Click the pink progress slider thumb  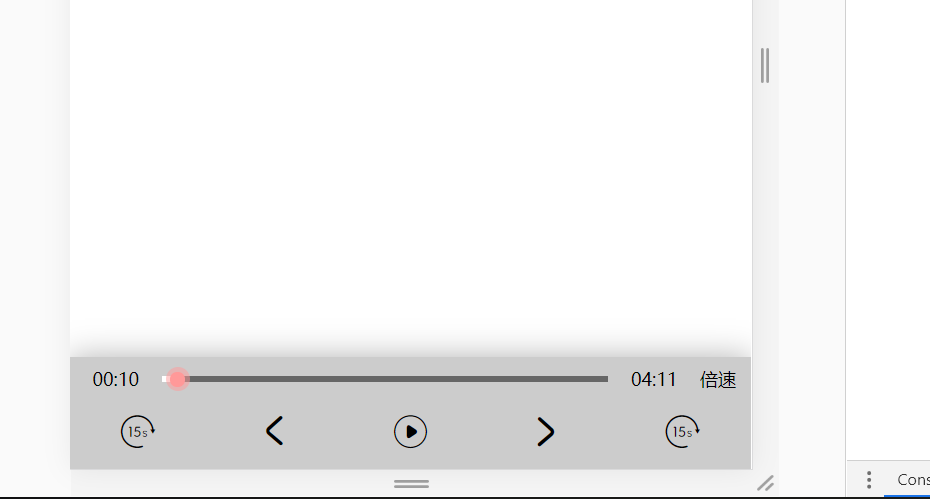click(x=177, y=379)
